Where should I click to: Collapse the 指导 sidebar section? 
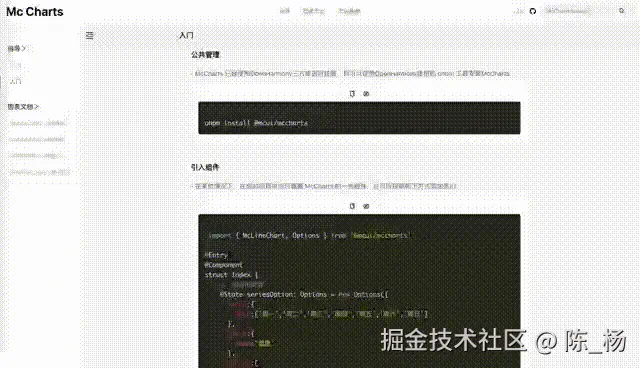[17, 48]
